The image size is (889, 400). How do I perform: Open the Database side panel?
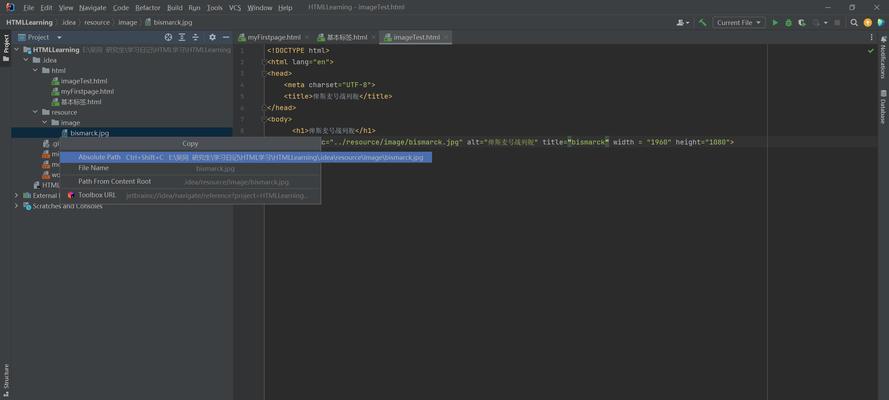883,107
